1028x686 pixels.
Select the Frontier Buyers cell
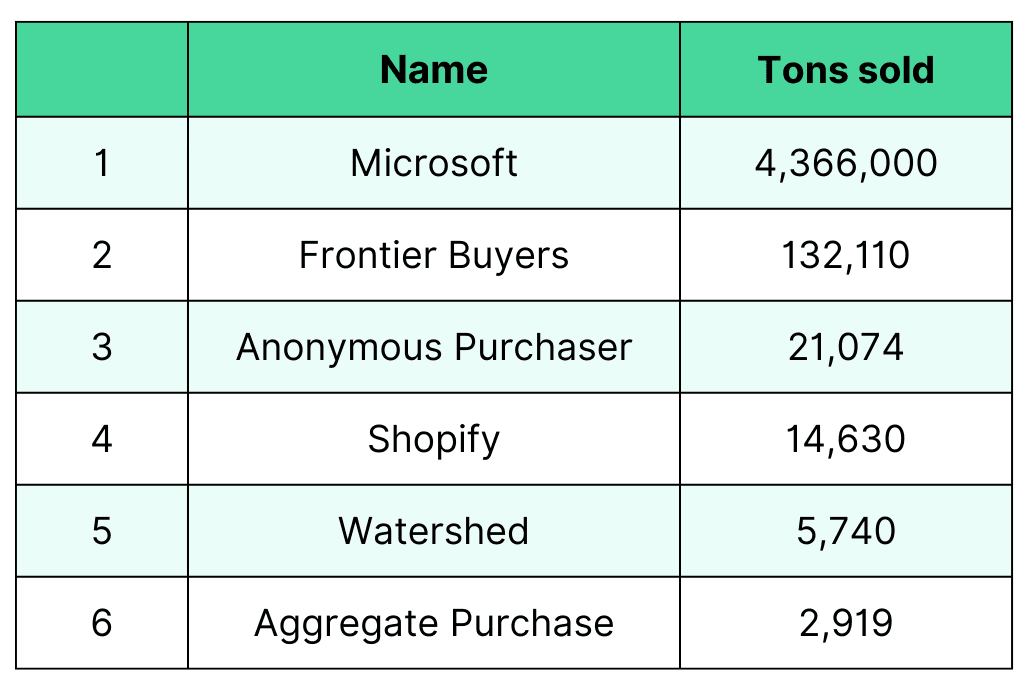click(434, 255)
